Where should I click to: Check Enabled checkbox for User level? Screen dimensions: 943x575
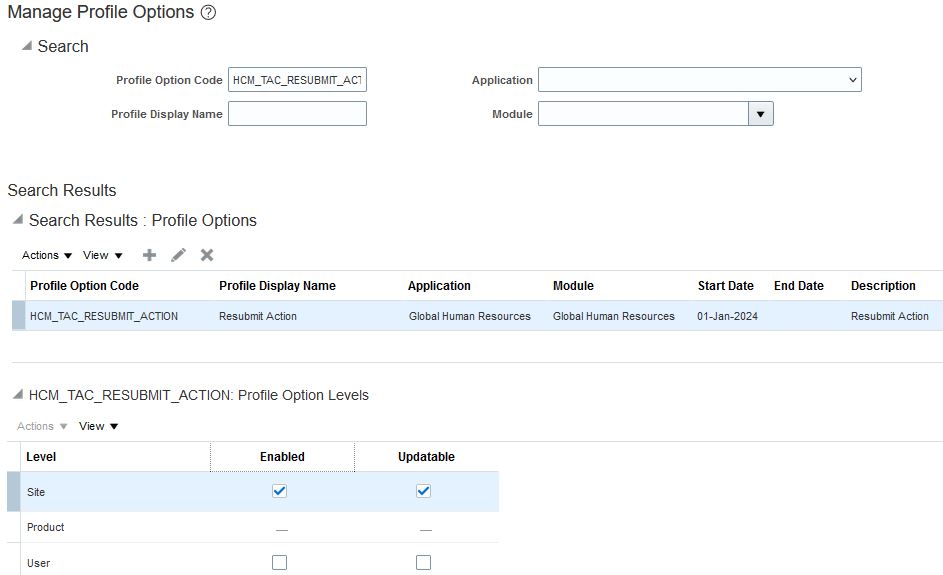point(280,563)
